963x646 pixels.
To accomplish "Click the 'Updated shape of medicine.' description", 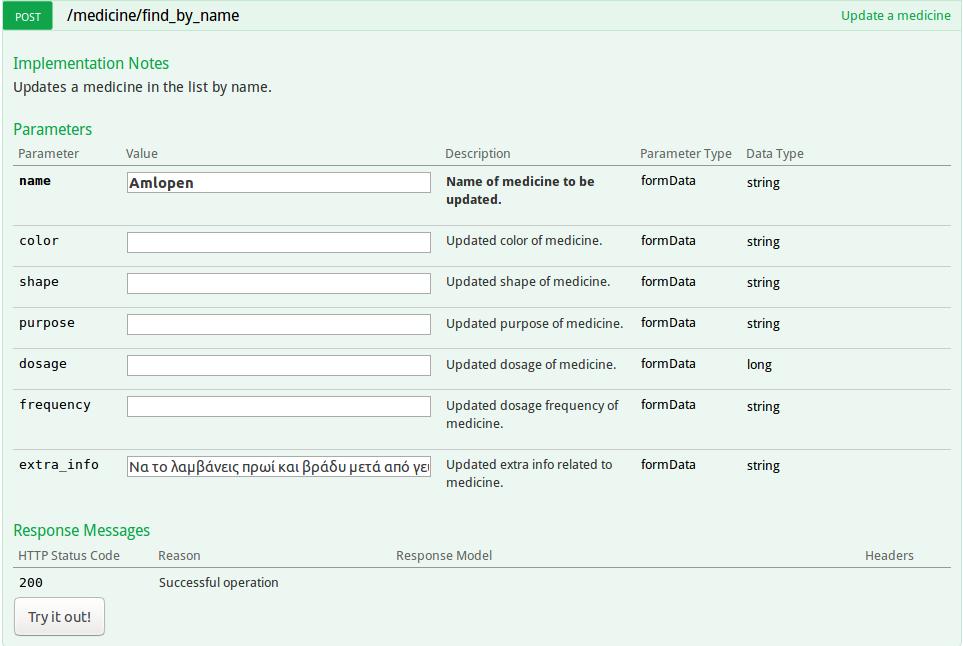I will [528, 282].
